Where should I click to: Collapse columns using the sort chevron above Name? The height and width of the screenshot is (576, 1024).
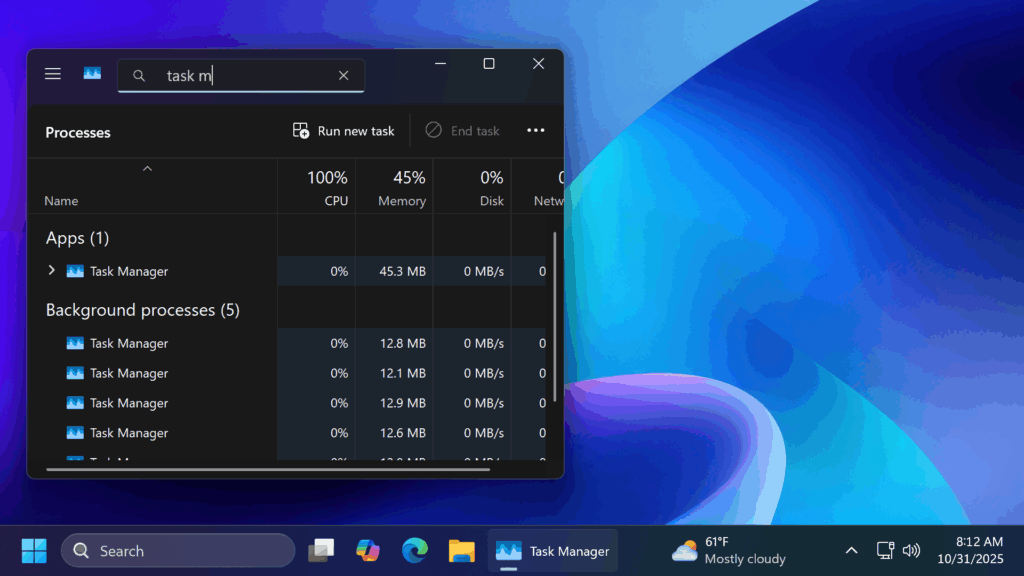(x=147, y=169)
